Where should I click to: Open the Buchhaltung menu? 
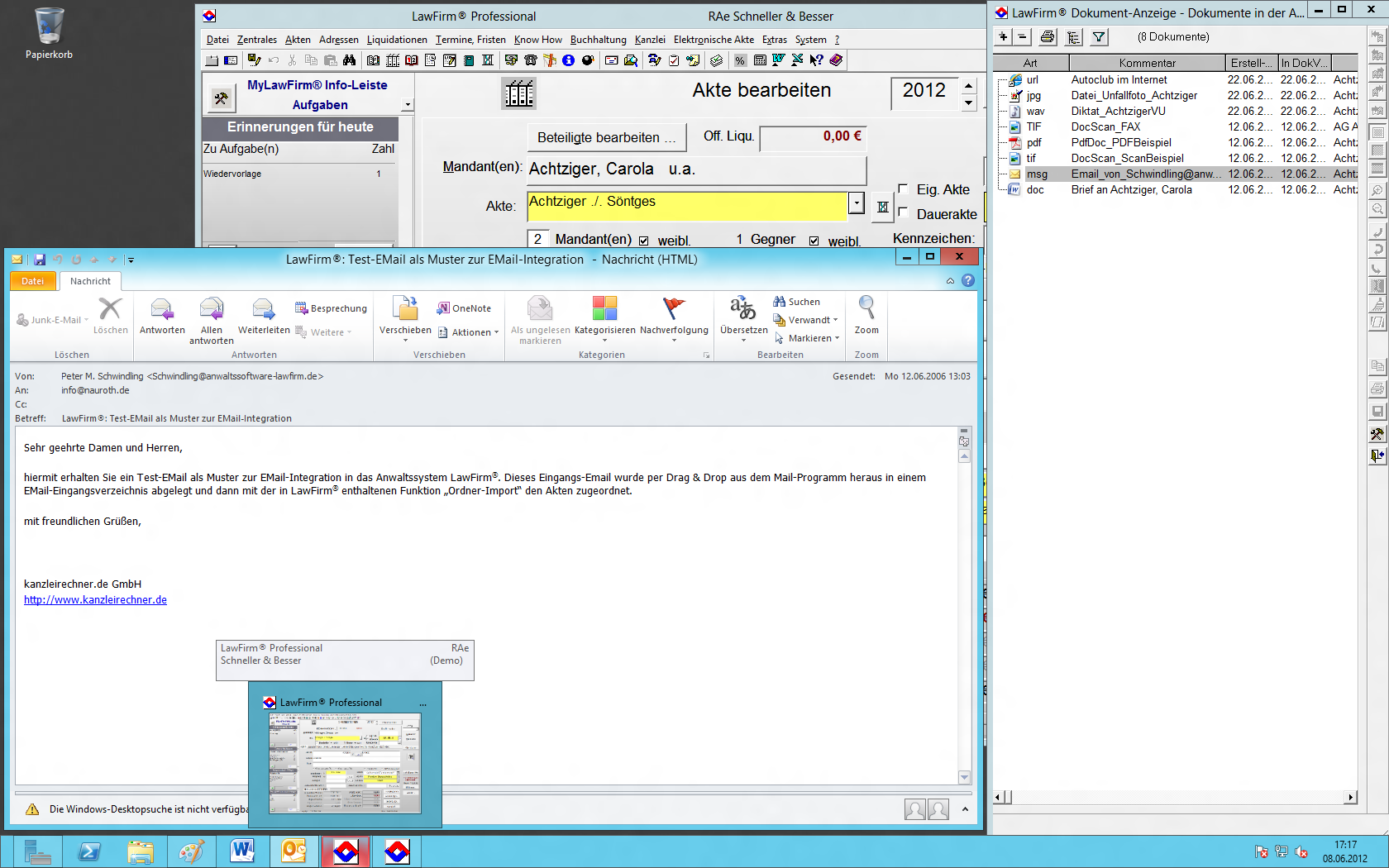click(x=598, y=40)
